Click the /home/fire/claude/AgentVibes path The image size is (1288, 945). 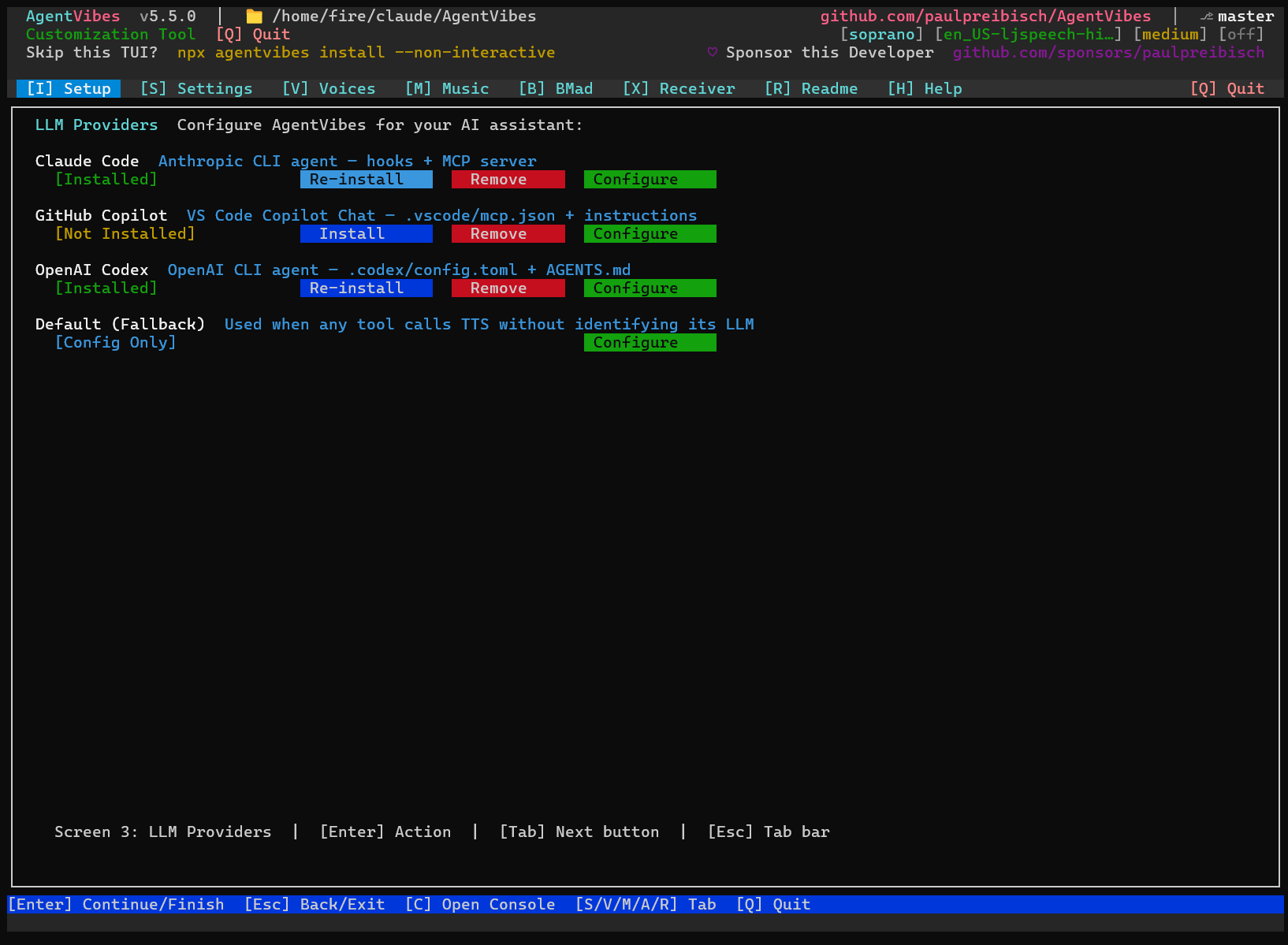[404, 17]
